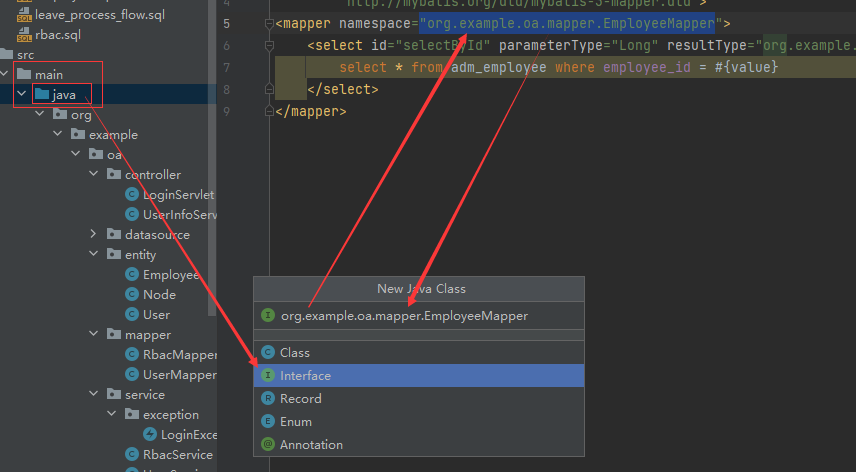Collapse the controller package

tap(94, 175)
